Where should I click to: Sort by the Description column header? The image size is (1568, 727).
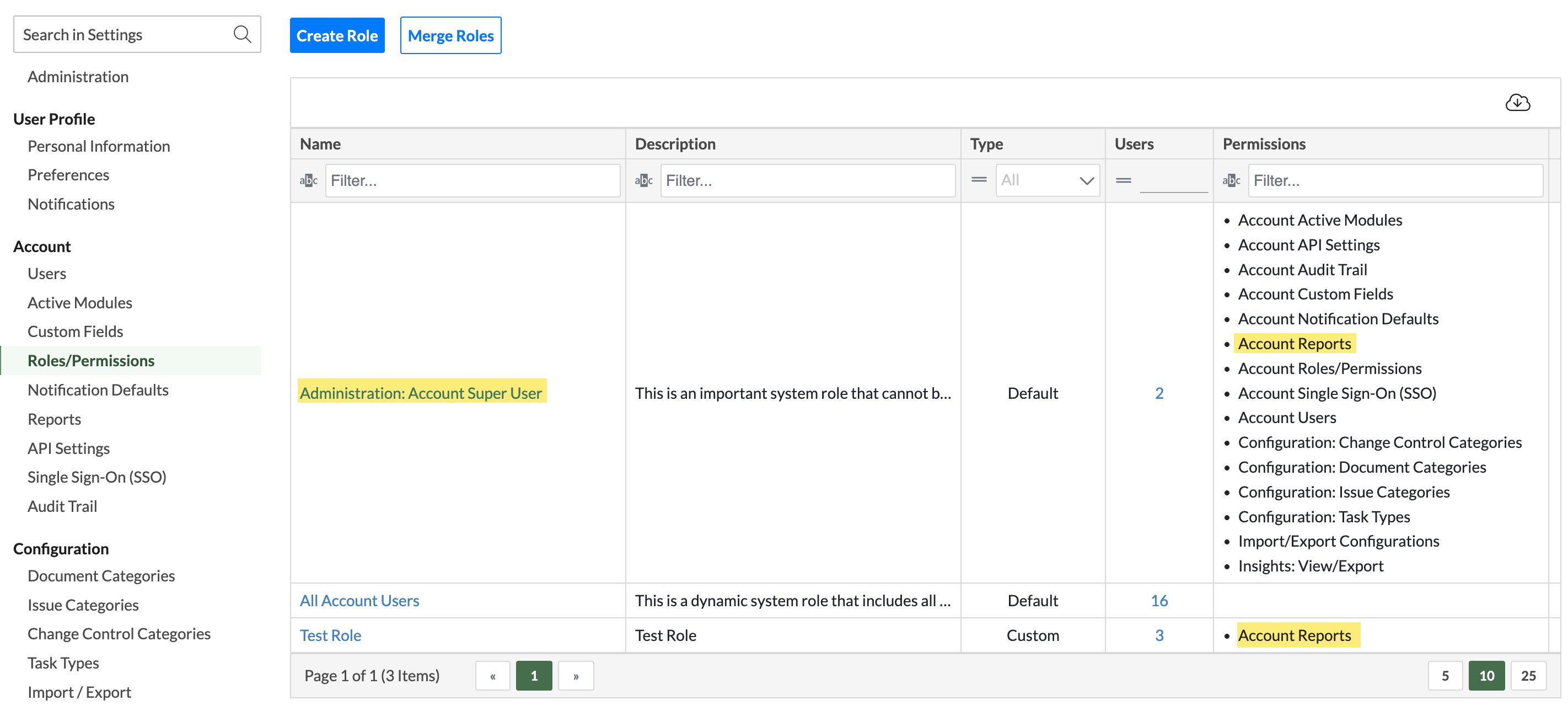pyautogui.click(x=792, y=144)
